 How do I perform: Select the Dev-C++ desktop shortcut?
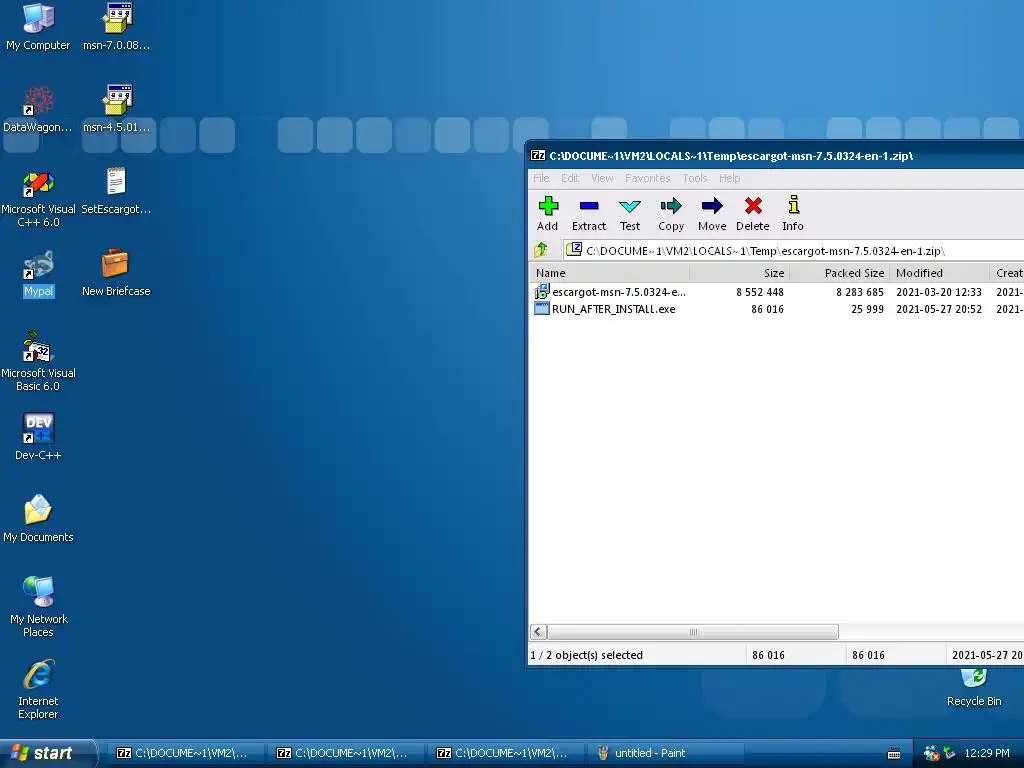(x=38, y=437)
